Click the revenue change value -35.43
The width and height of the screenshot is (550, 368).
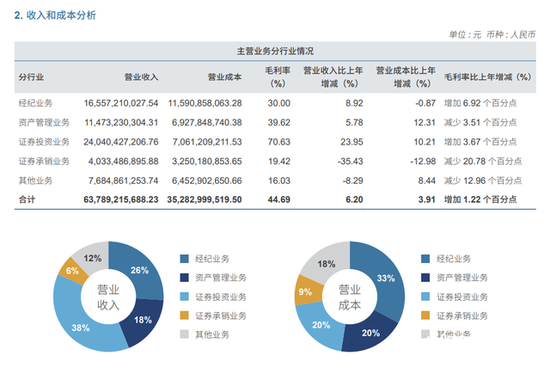[x=350, y=161]
